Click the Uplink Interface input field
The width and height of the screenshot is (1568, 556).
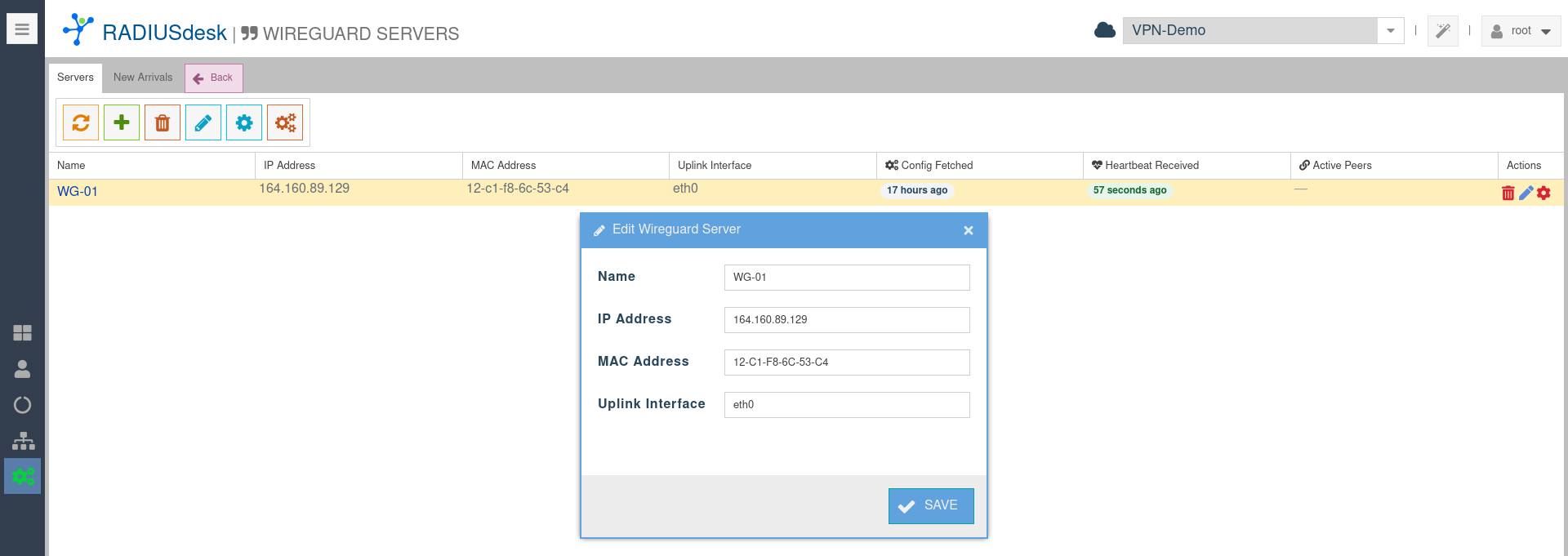click(x=846, y=405)
